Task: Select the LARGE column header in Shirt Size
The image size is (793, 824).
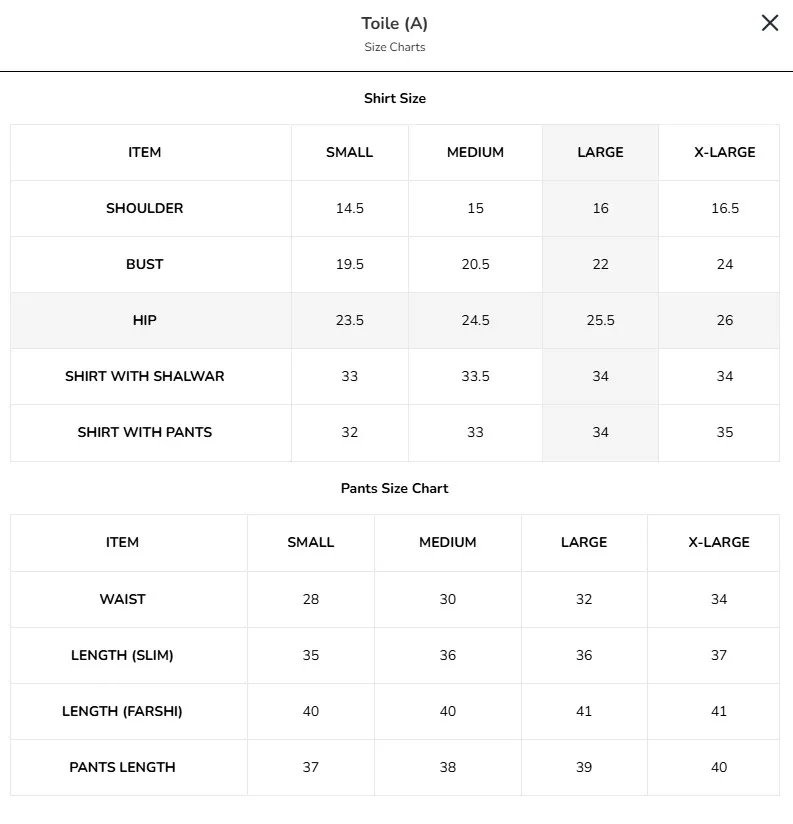Action: point(600,152)
